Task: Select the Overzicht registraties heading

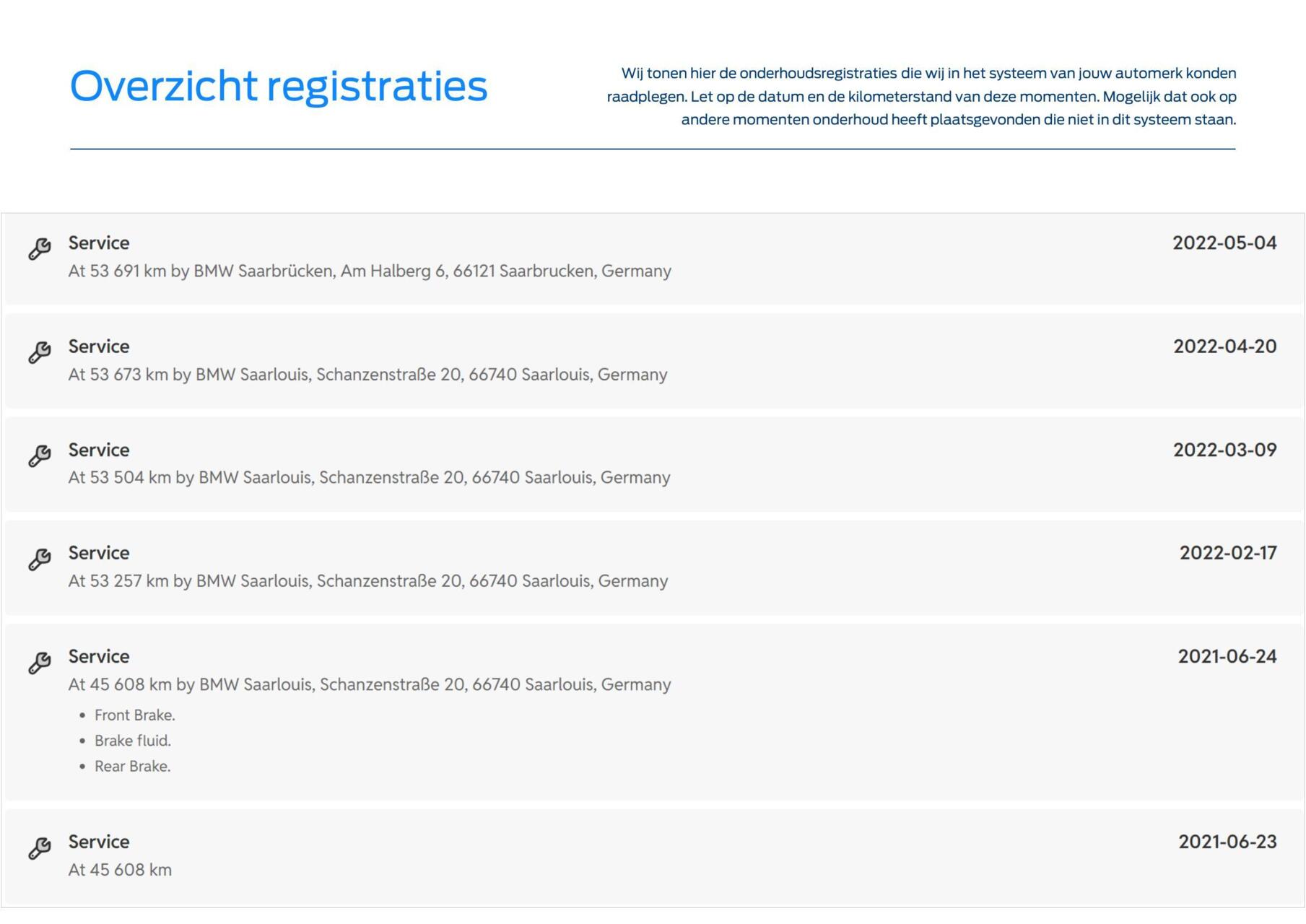Action: click(x=279, y=87)
